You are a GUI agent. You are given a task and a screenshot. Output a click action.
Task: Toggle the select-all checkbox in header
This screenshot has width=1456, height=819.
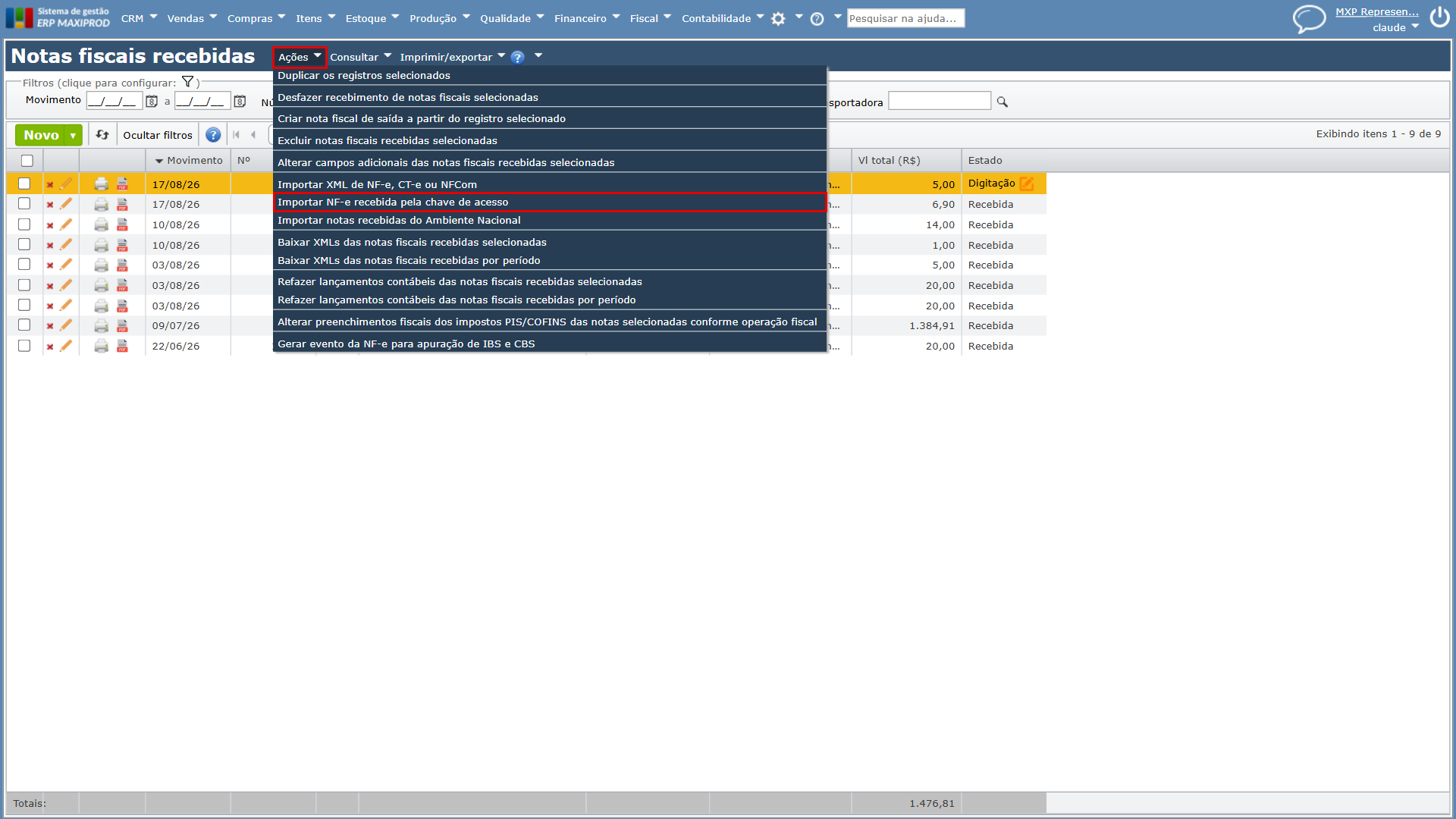(x=27, y=160)
